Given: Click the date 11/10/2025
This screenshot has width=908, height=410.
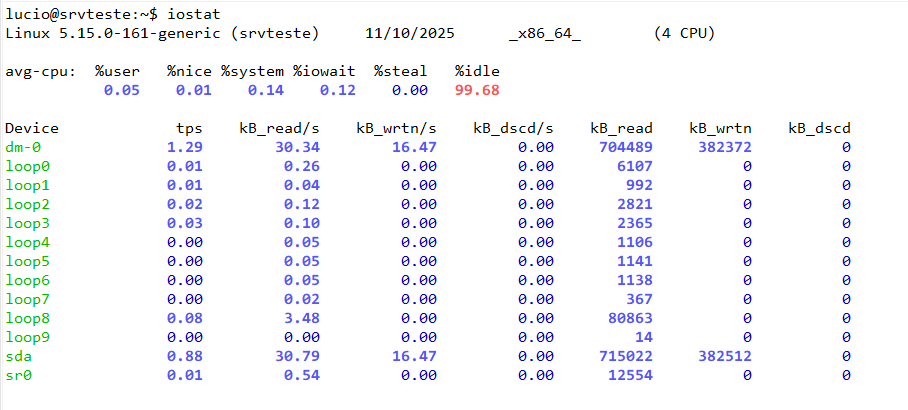Looking at the screenshot, I should [x=410, y=34].
